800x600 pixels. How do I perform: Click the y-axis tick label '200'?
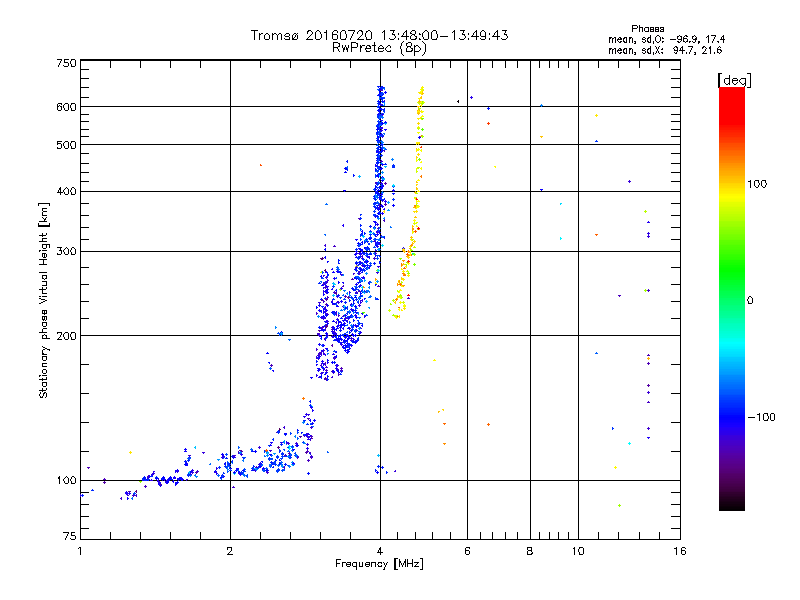[x=66, y=336]
